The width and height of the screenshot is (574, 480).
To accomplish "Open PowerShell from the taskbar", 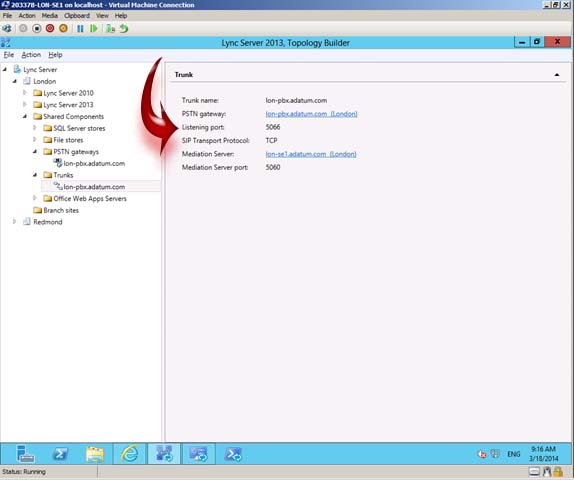I will 60,454.
